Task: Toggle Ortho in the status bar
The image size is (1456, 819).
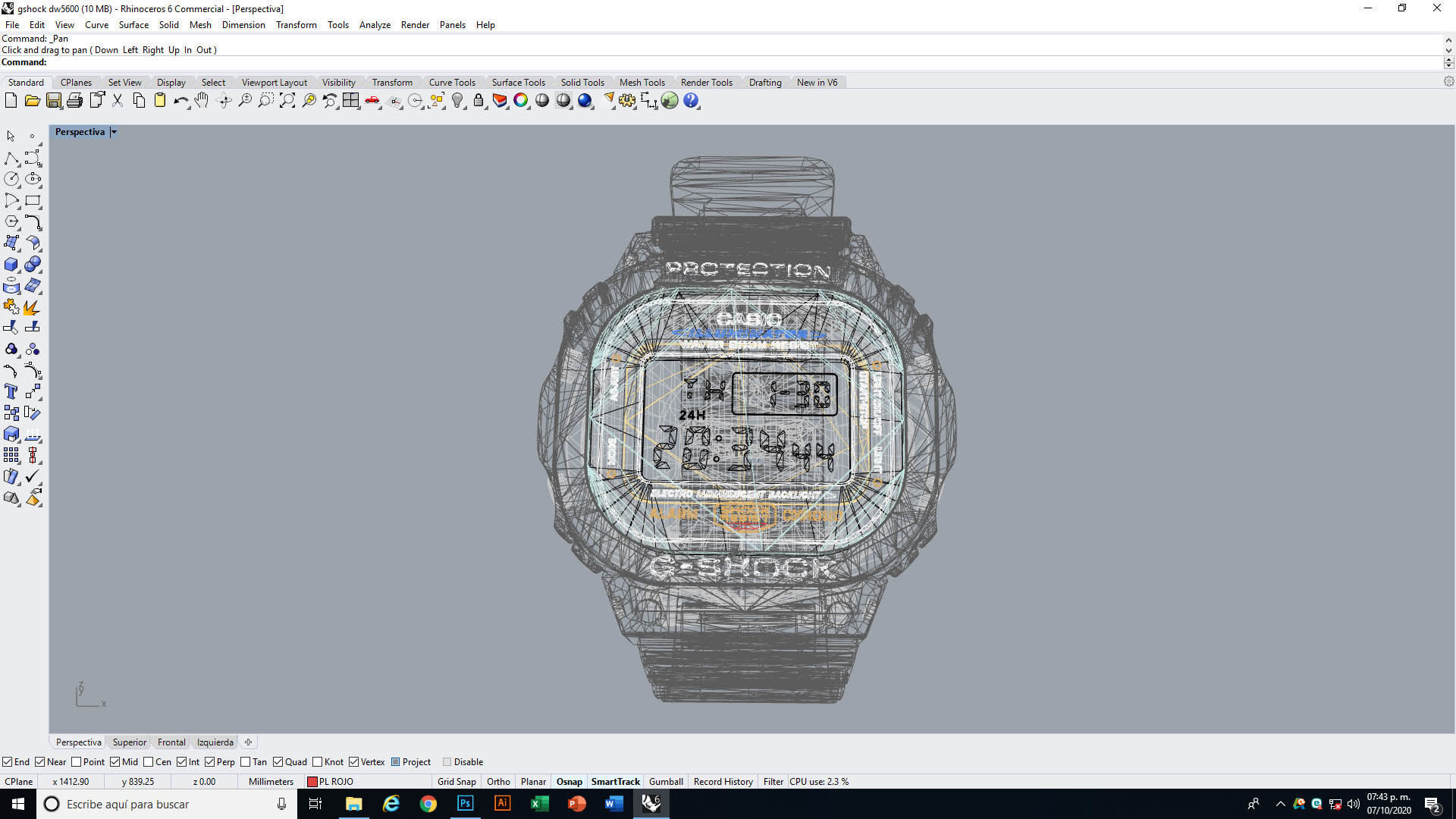Action: pos(498,782)
